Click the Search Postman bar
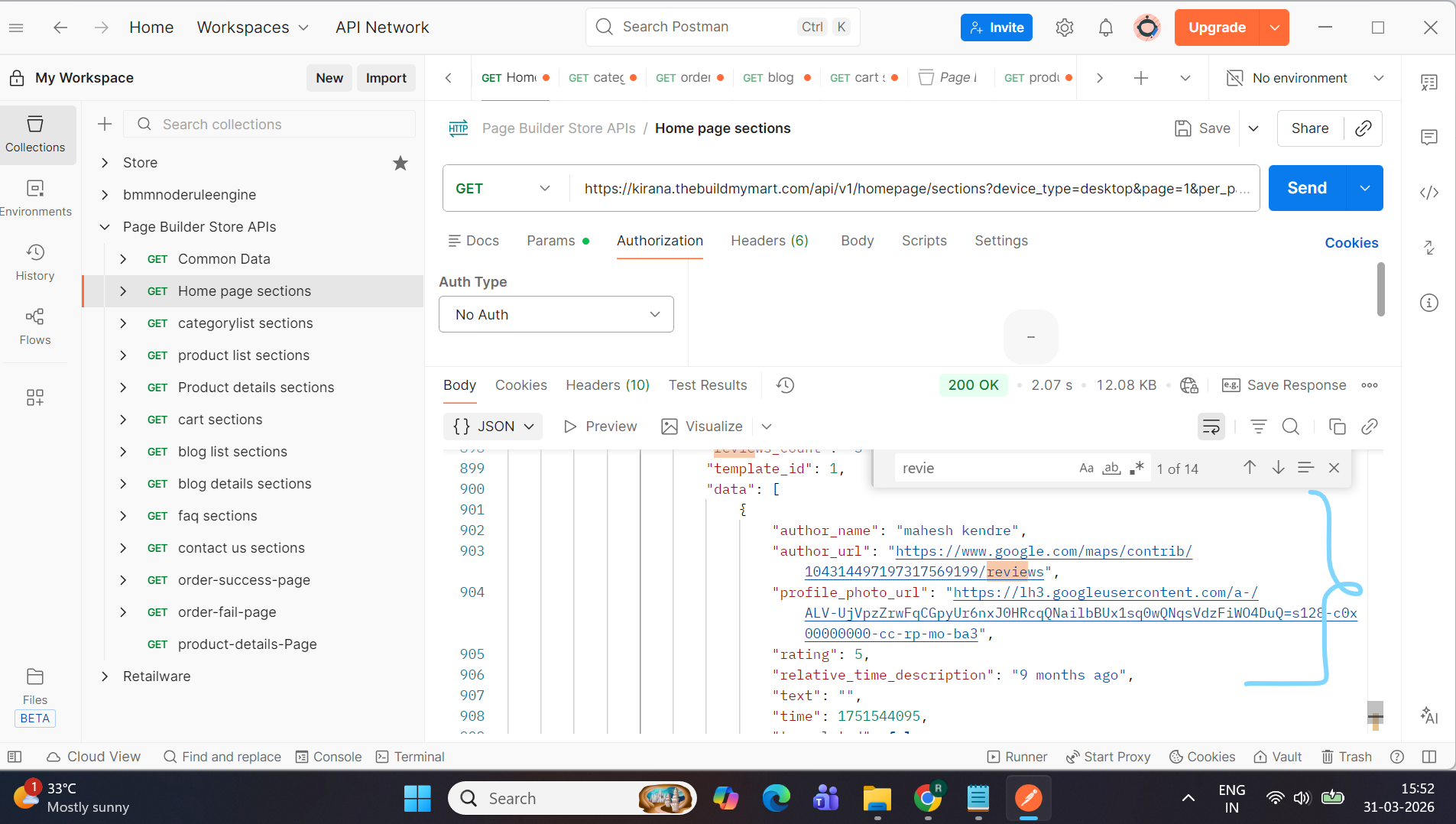 click(x=723, y=27)
